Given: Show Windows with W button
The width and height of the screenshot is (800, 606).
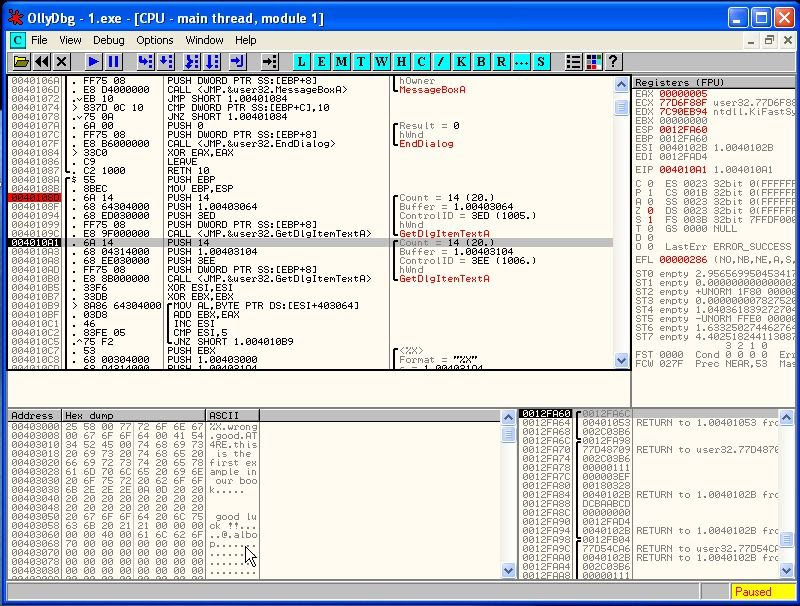Looking at the screenshot, I should click(381, 62).
